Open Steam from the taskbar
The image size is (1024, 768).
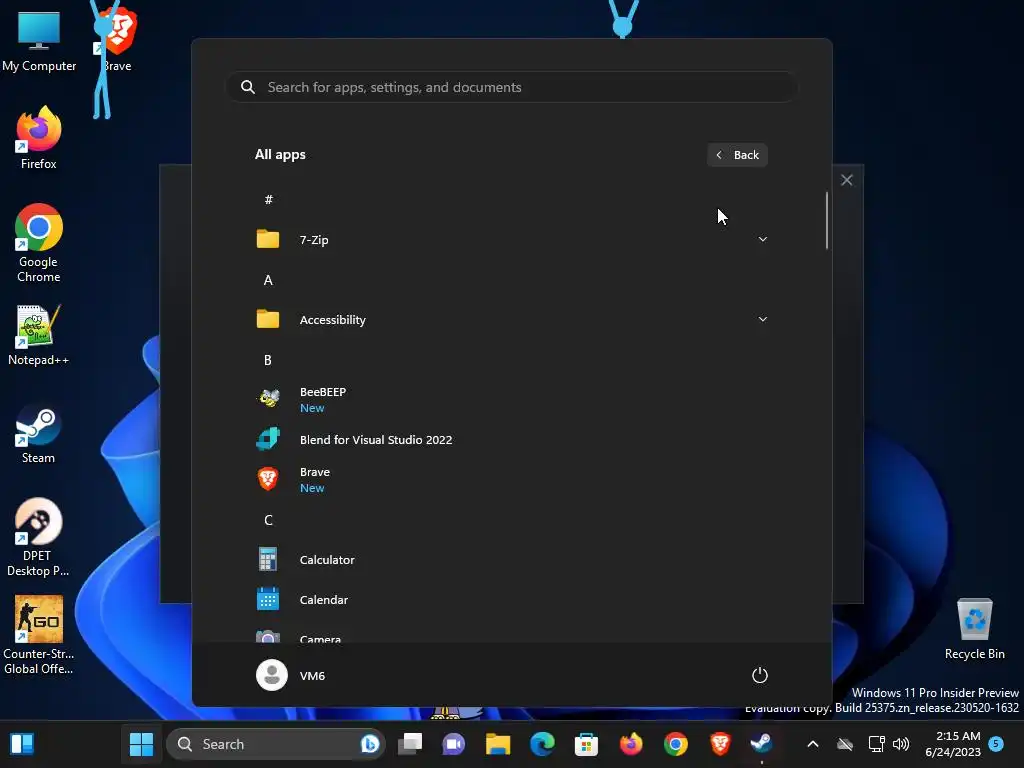761,744
